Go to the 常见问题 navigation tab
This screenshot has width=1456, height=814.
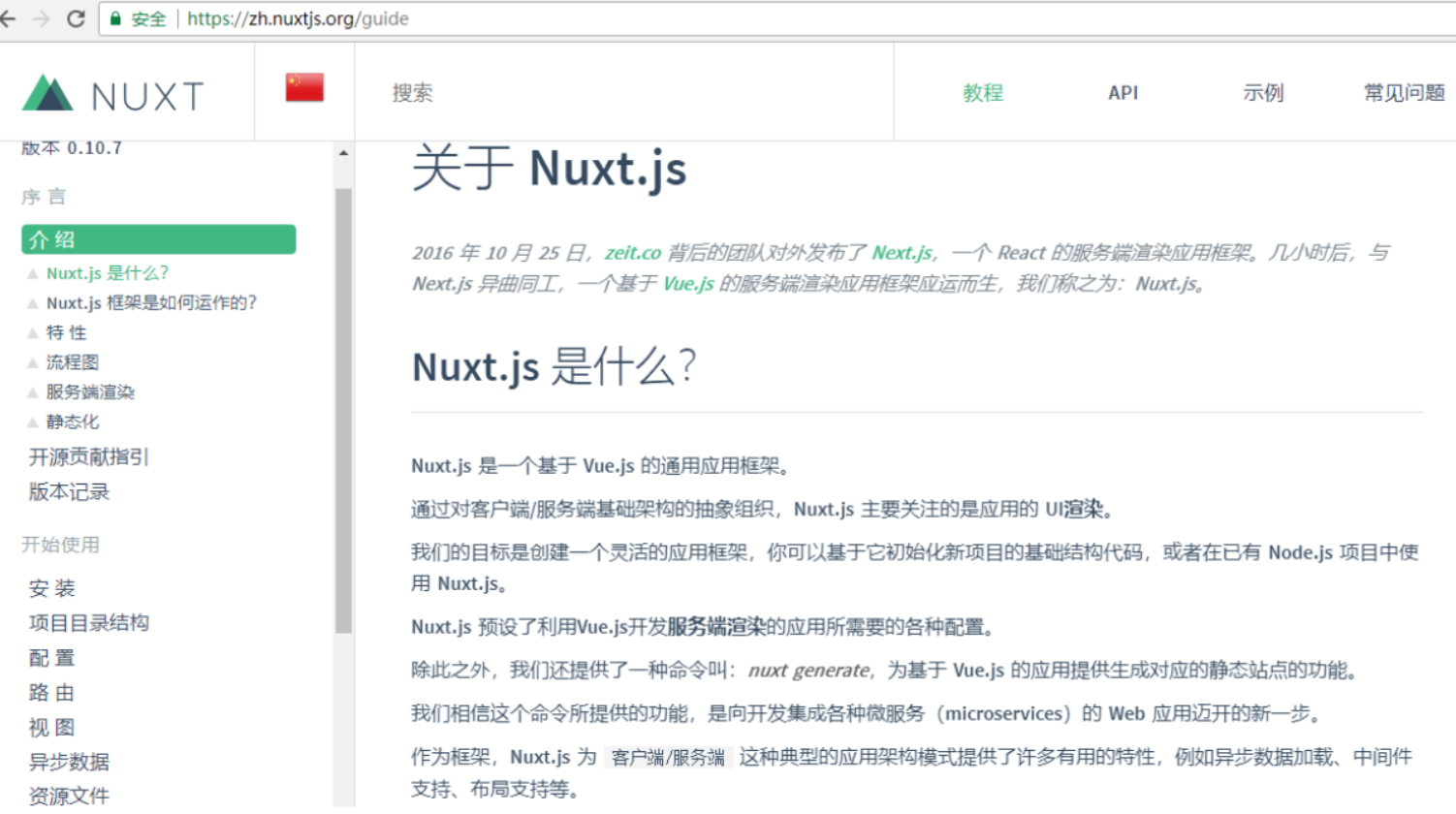point(1404,93)
